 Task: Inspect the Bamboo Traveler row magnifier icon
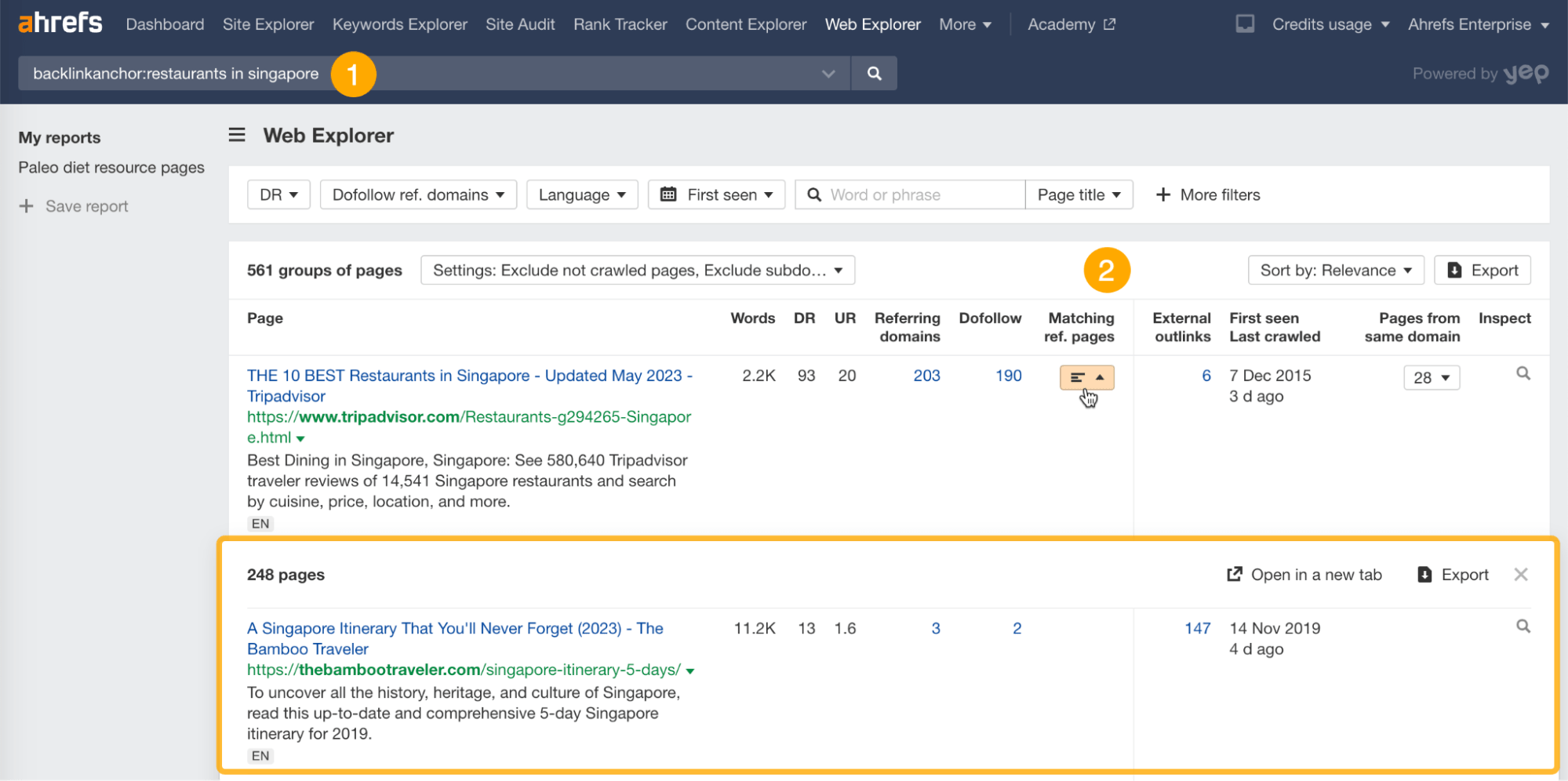(x=1523, y=626)
